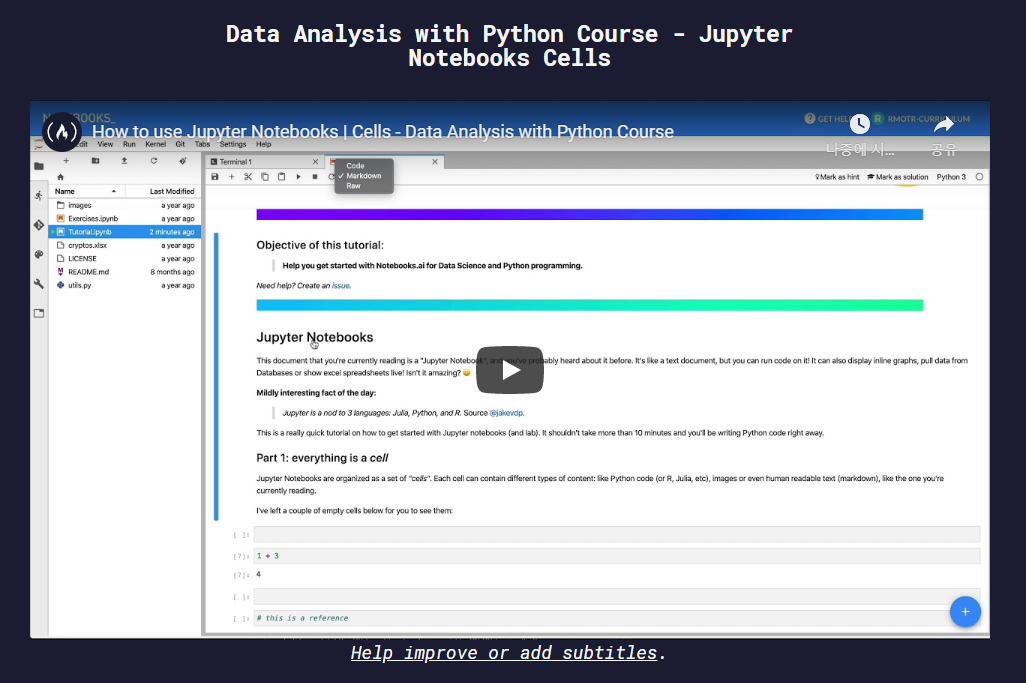Stop the kernel with the square icon
Screen dimensions: 1026x683
[314, 176]
